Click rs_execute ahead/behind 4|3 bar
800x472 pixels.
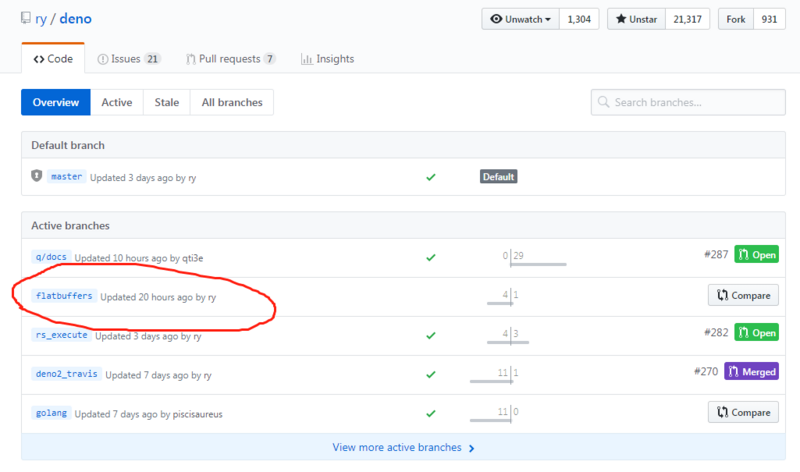click(508, 335)
